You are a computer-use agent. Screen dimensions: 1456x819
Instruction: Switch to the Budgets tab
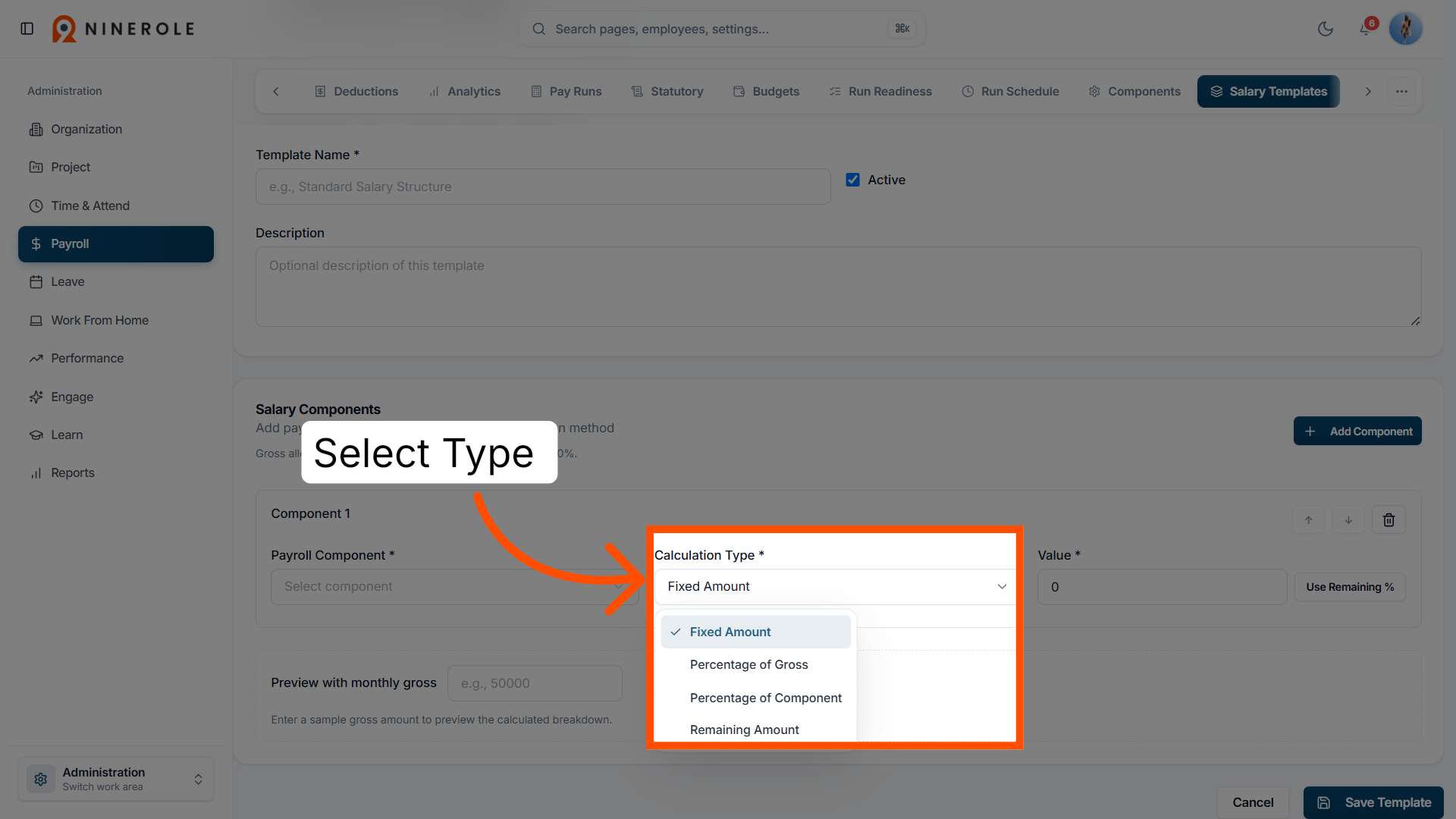point(766,92)
